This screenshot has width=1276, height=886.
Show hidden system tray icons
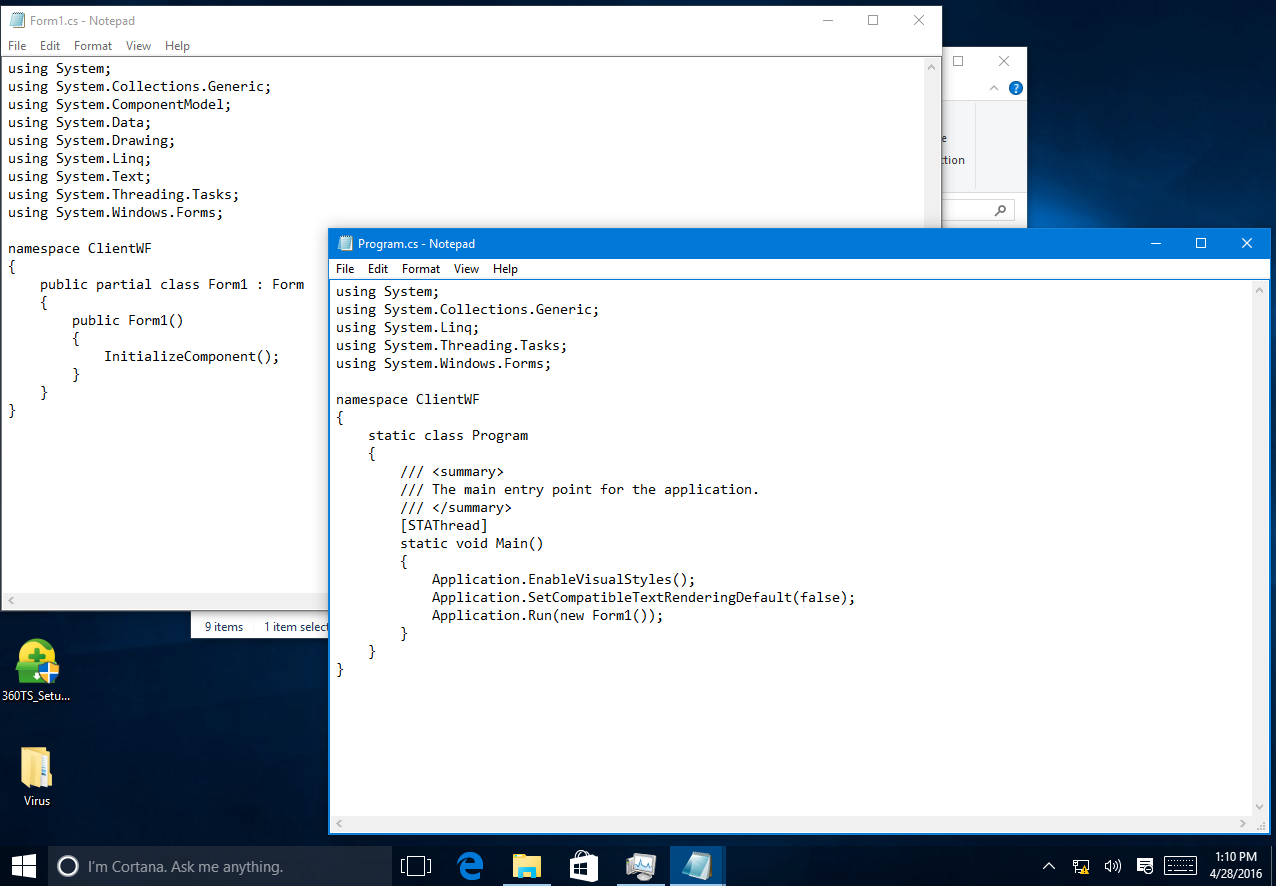click(1048, 866)
